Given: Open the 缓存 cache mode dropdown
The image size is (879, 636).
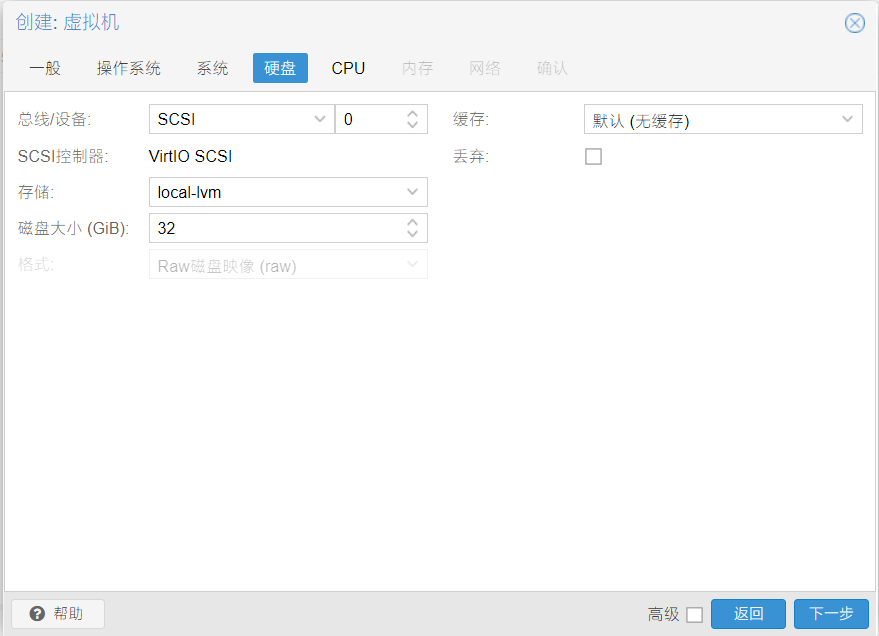Looking at the screenshot, I should pos(847,120).
